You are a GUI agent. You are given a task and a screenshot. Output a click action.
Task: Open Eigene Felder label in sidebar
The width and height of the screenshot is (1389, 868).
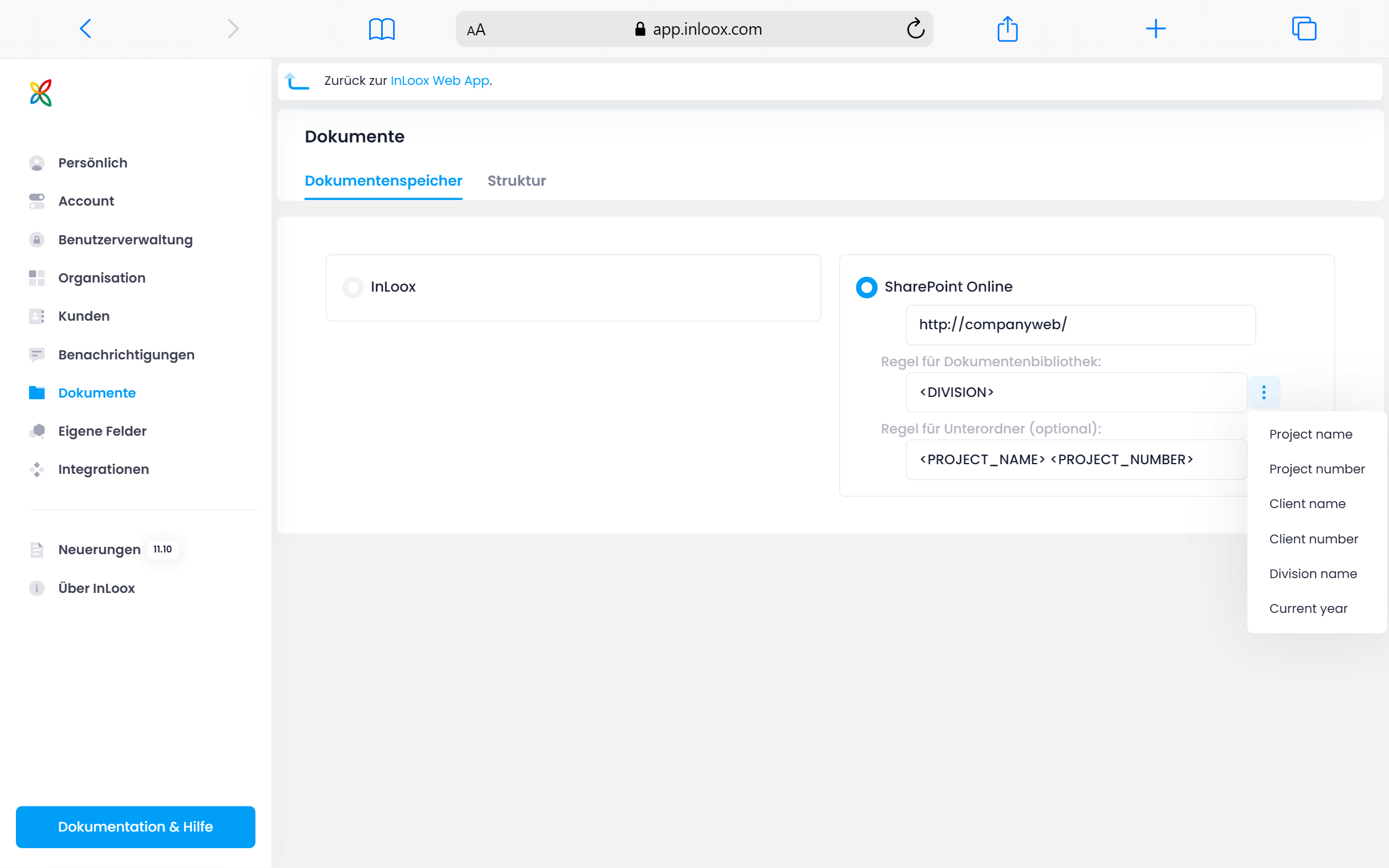(x=102, y=431)
